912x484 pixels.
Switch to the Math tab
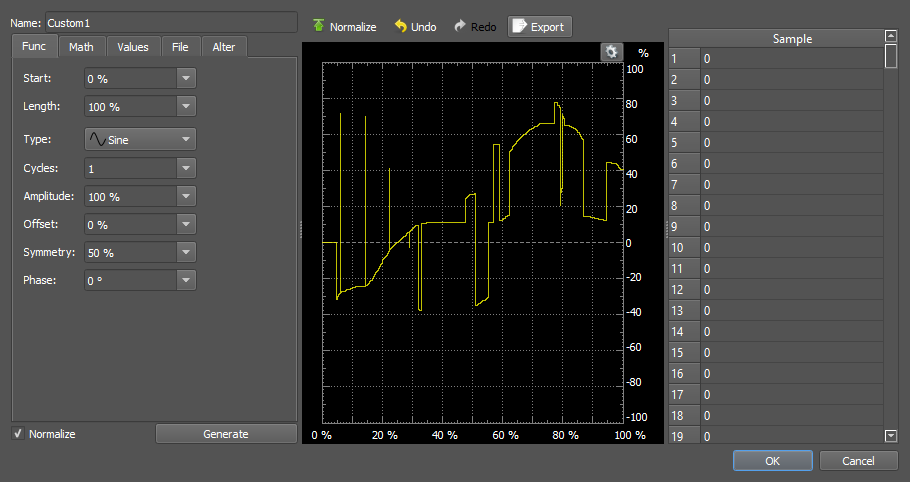tap(81, 47)
